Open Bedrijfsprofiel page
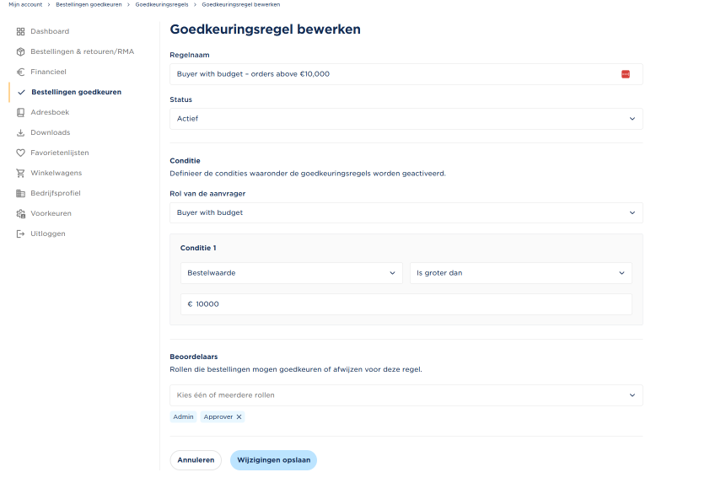 coord(55,193)
